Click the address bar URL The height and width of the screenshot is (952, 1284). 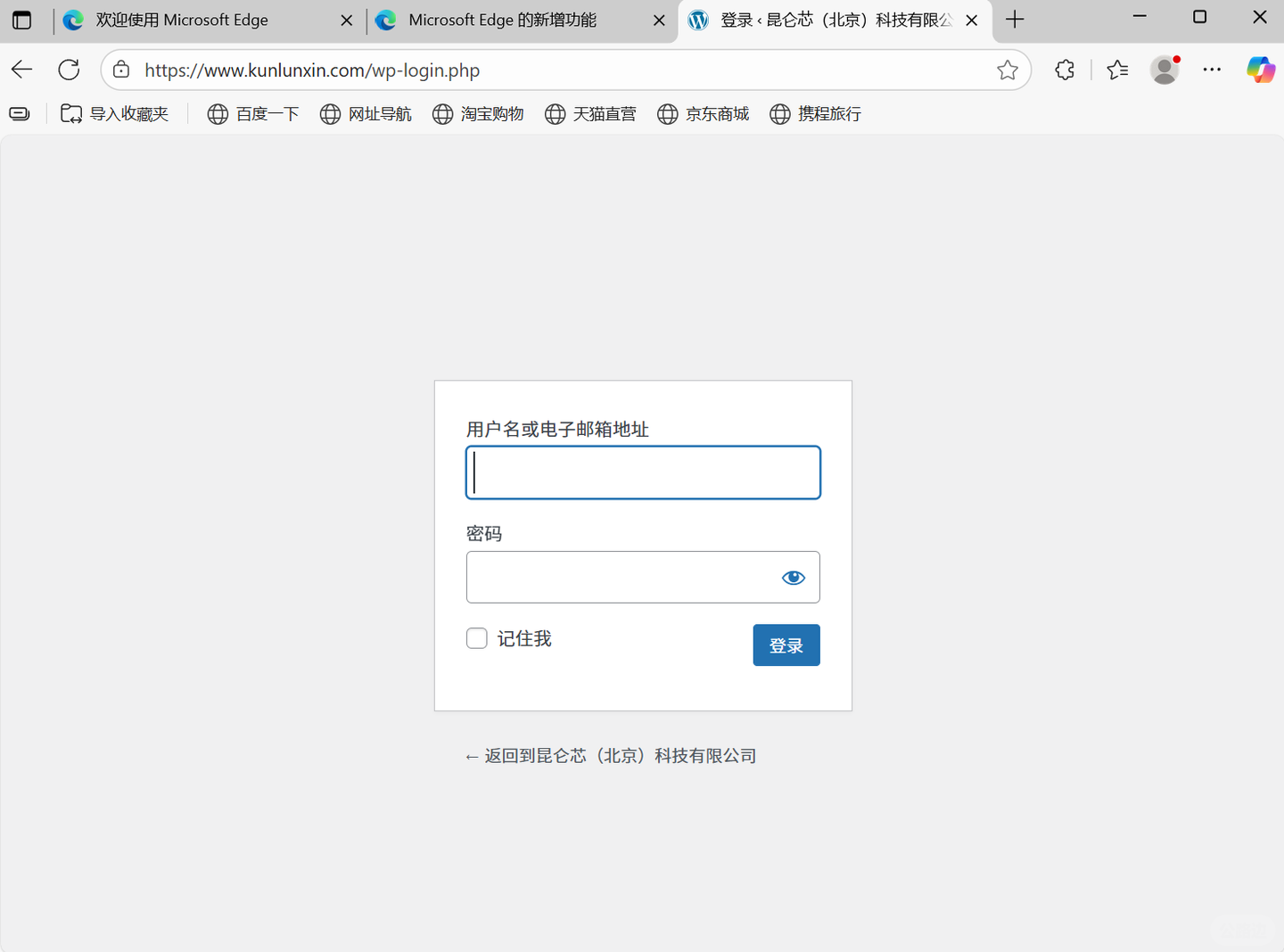pos(312,70)
